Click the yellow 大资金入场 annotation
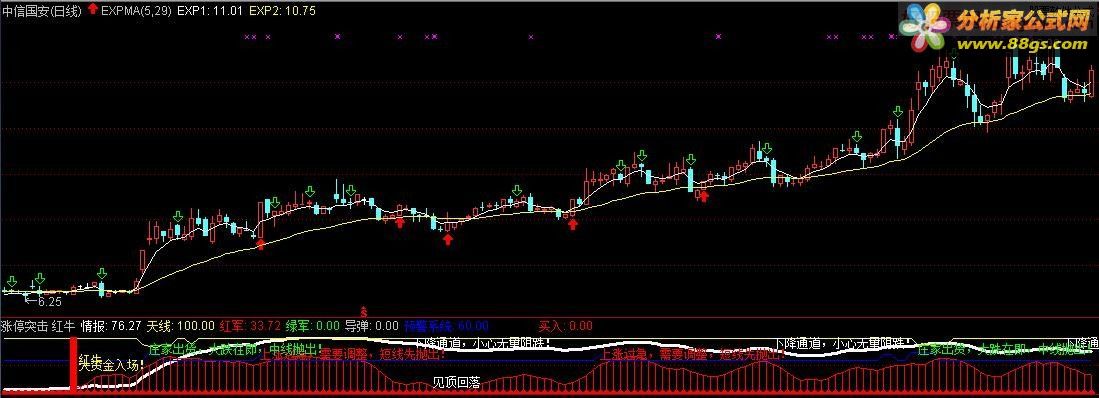1099x398 pixels. (111, 364)
